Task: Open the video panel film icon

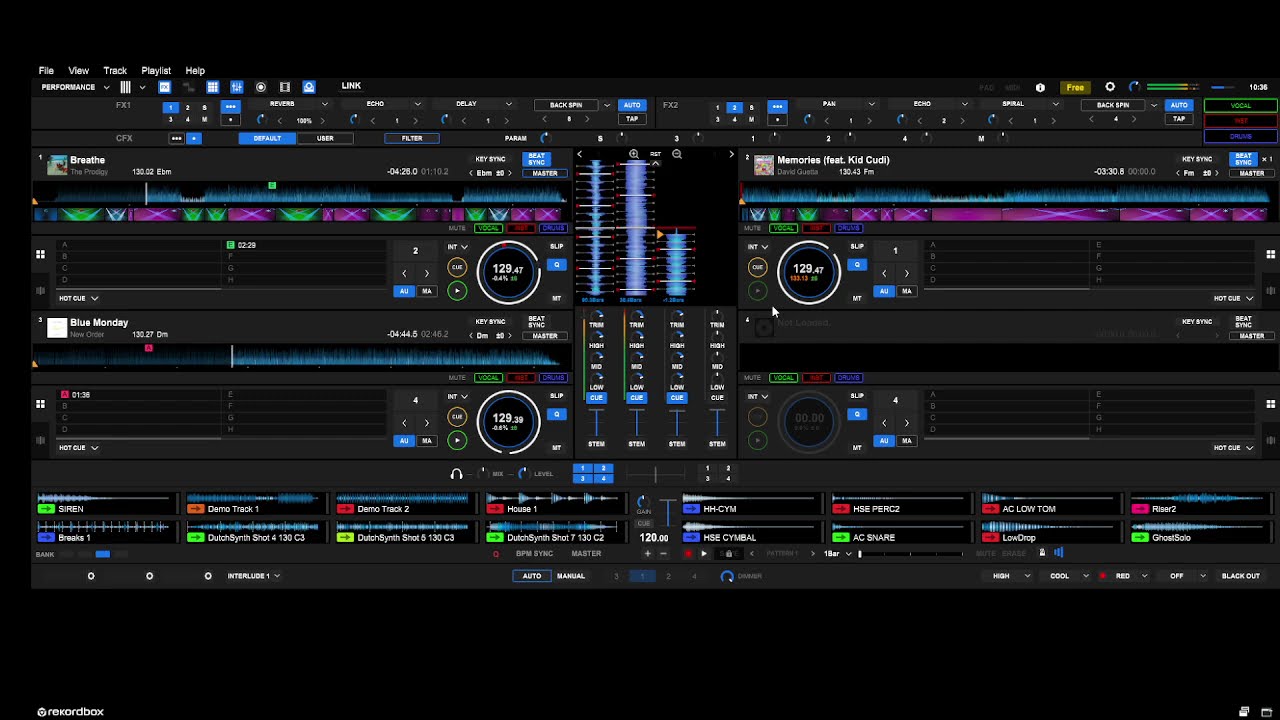Action: (x=285, y=87)
